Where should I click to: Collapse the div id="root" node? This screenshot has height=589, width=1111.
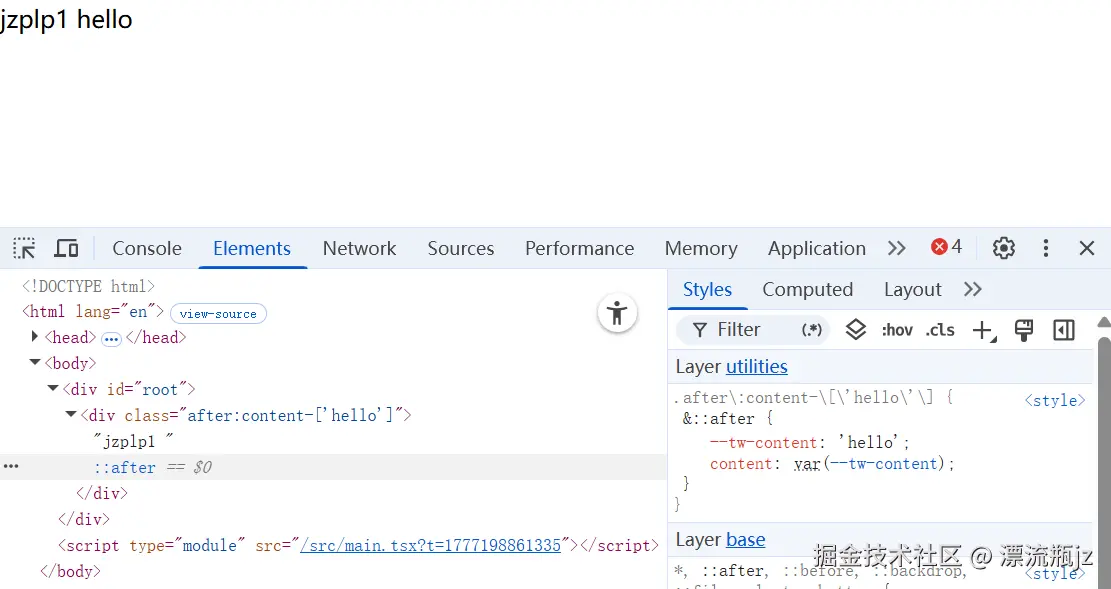[x=52, y=388]
